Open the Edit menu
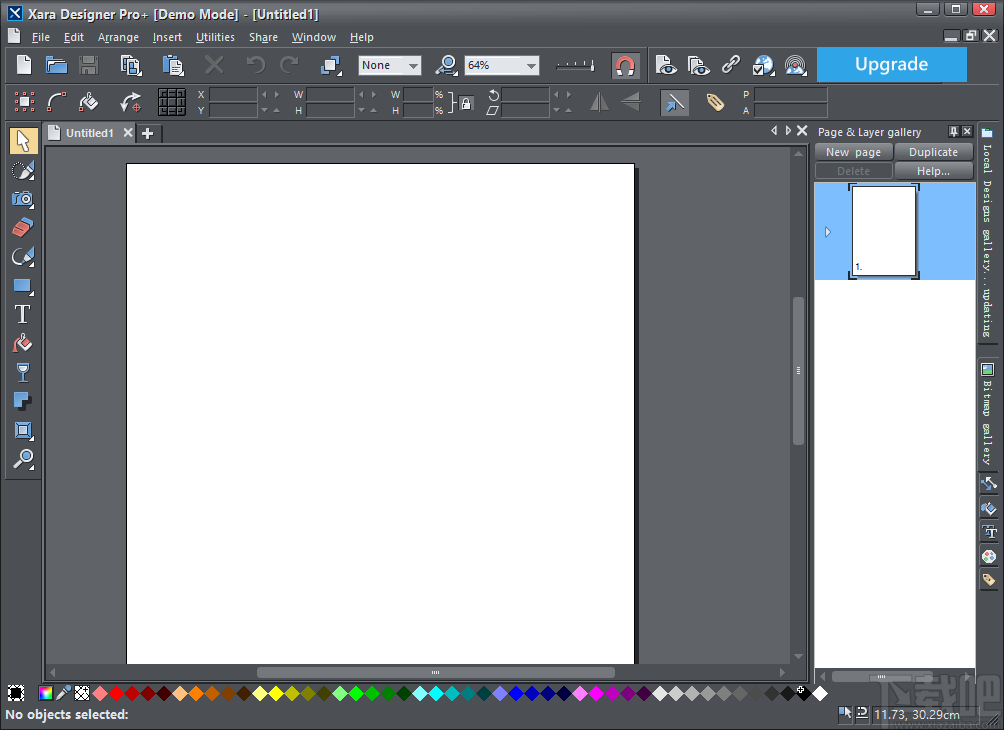1004x730 pixels. tap(74, 37)
